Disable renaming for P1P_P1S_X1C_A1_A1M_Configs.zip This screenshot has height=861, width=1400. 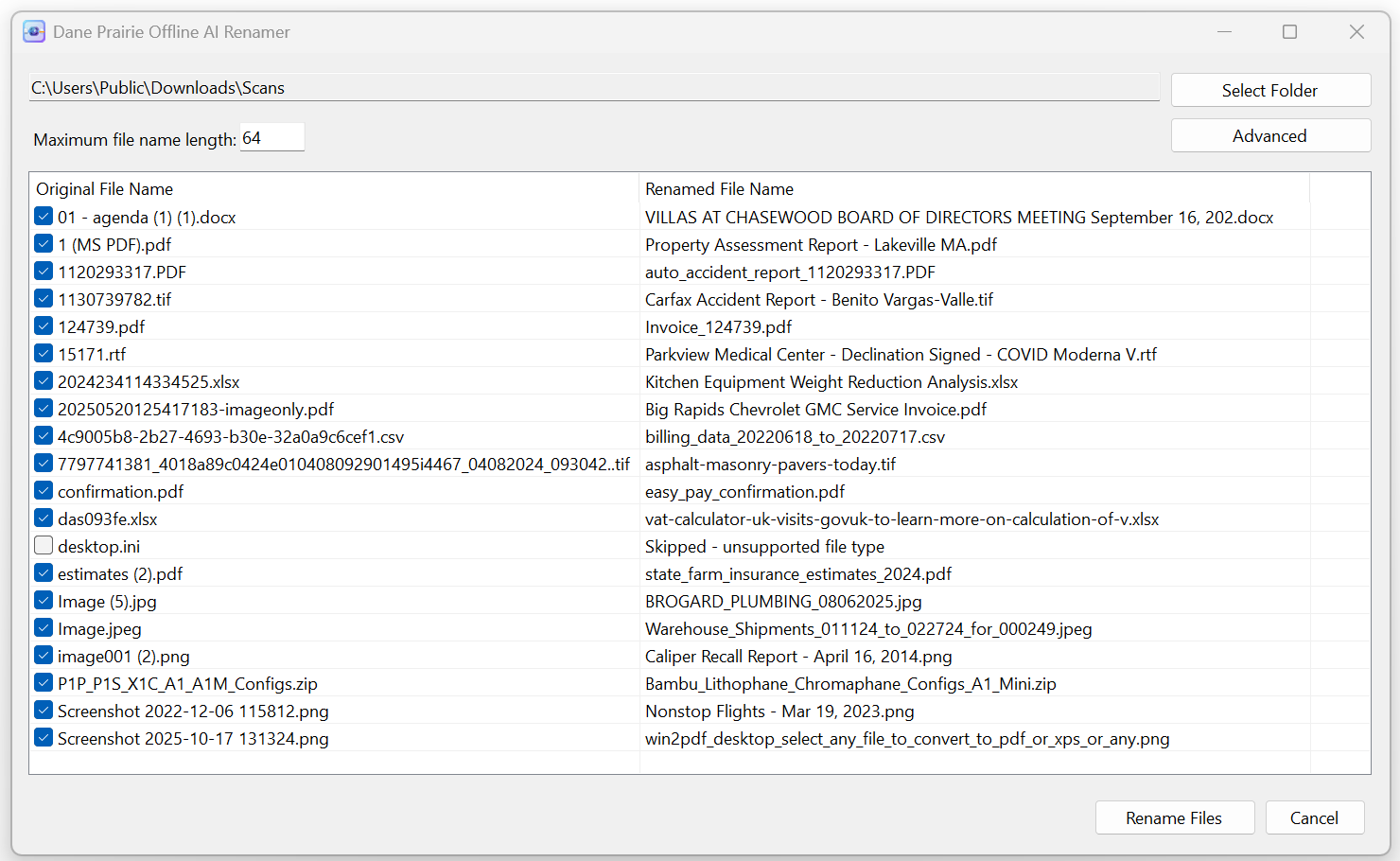click(43, 682)
